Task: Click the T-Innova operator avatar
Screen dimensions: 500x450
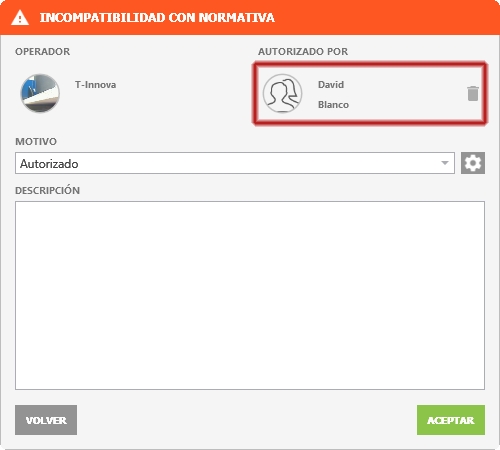Action: point(40,93)
